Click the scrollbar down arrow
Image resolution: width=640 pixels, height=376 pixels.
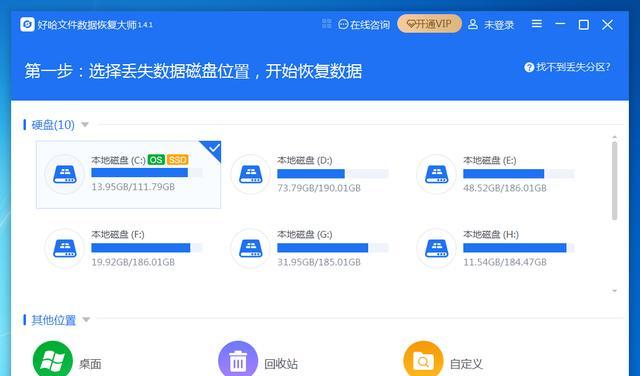pyautogui.click(x=615, y=291)
